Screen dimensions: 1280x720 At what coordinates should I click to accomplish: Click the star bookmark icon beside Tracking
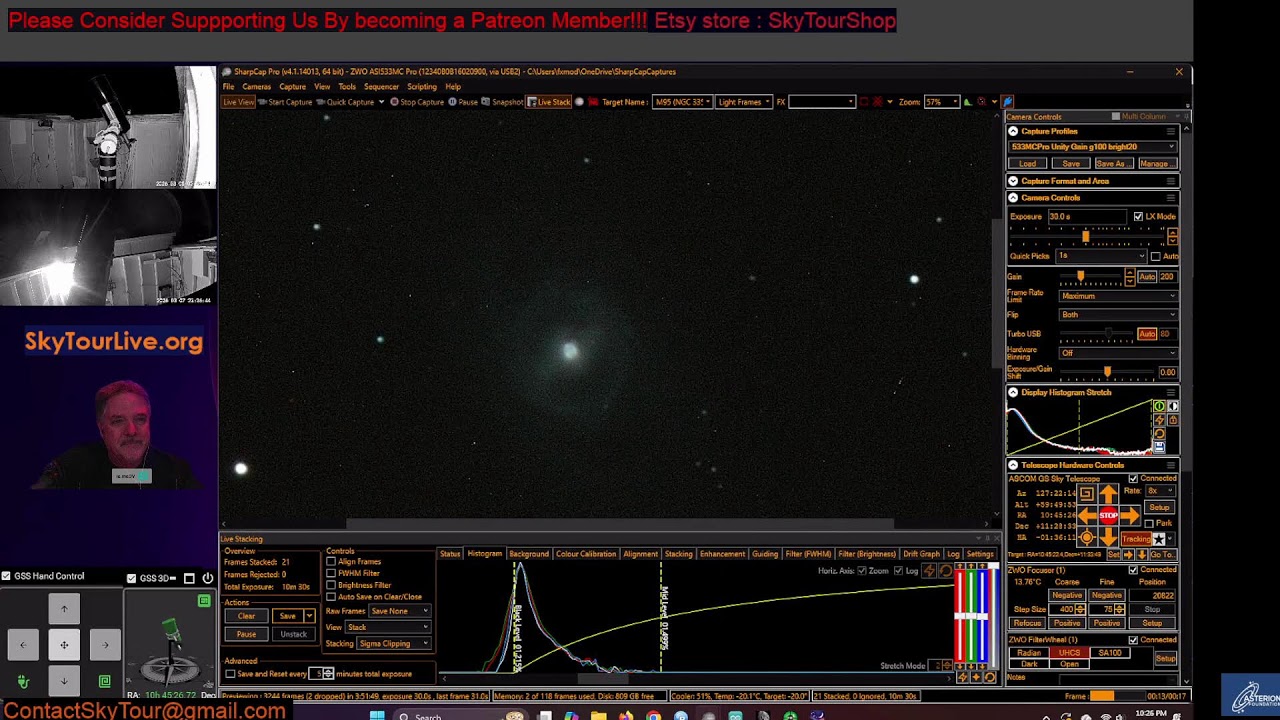tap(1159, 539)
